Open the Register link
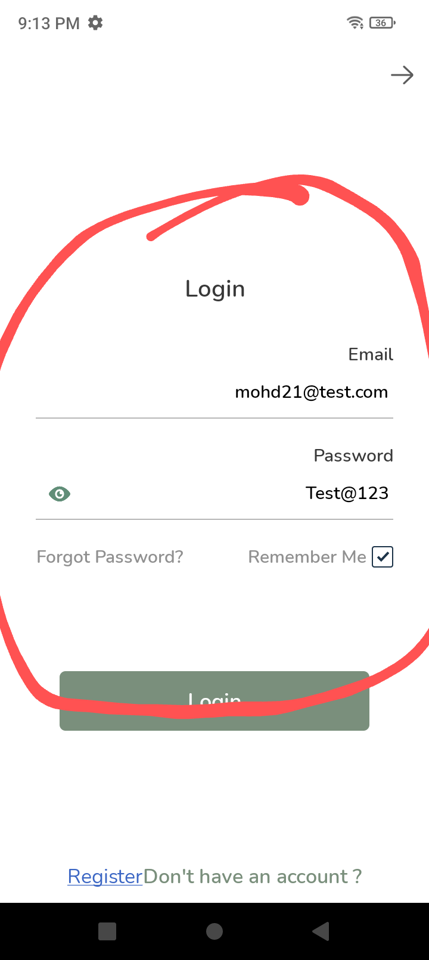This screenshot has width=429, height=960. [x=105, y=877]
